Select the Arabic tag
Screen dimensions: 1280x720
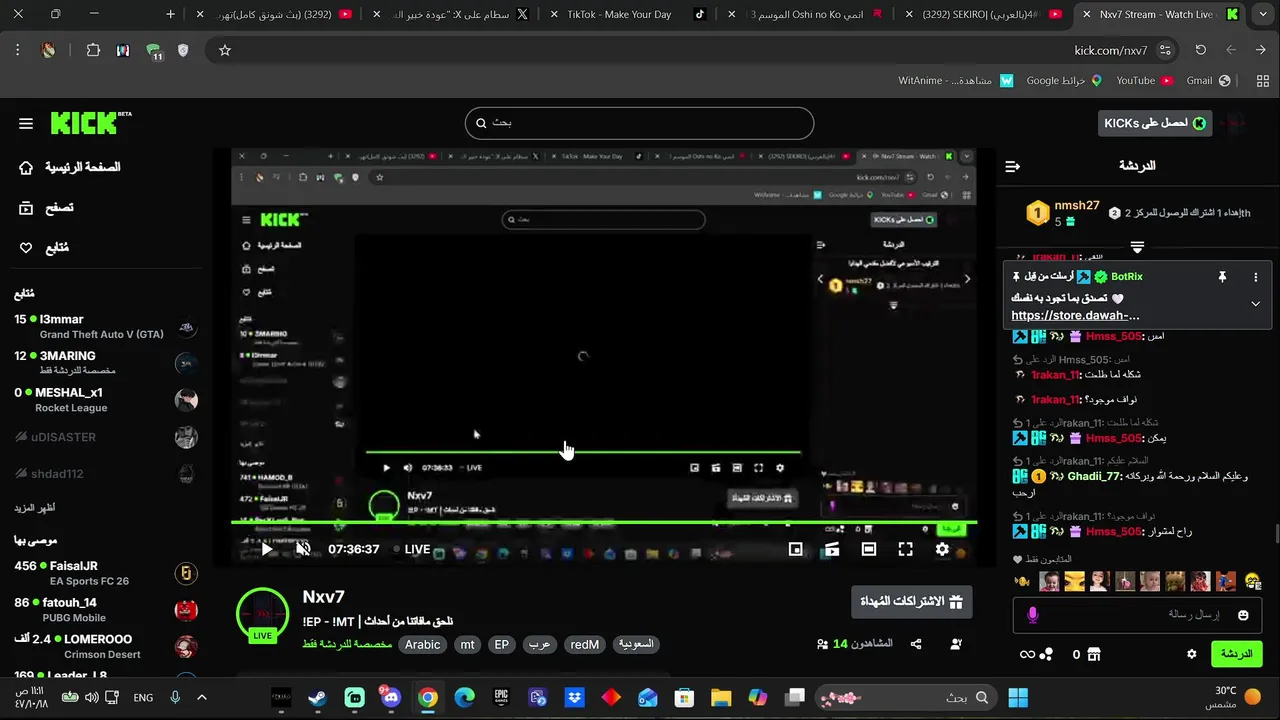click(422, 645)
